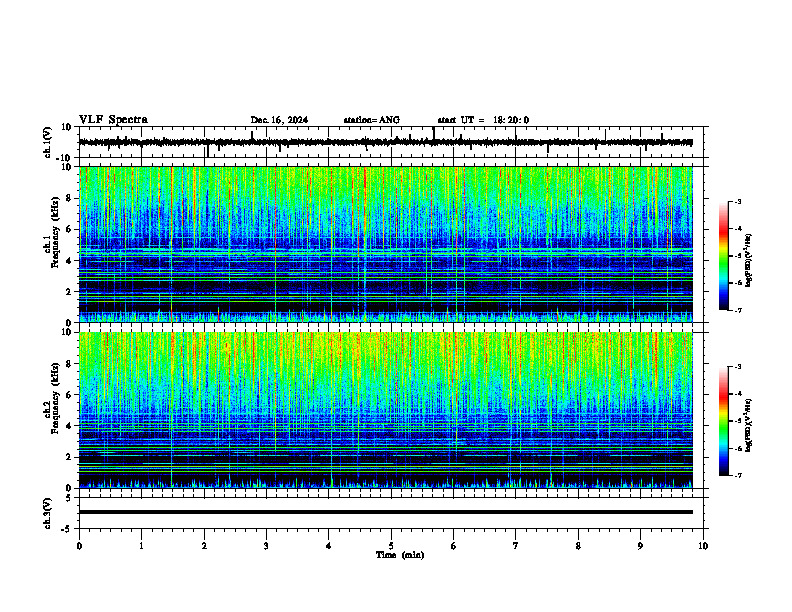The width and height of the screenshot is (792, 612).
Task: Click the "6" kHz tick on ch.1 axis
Action: [70, 229]
